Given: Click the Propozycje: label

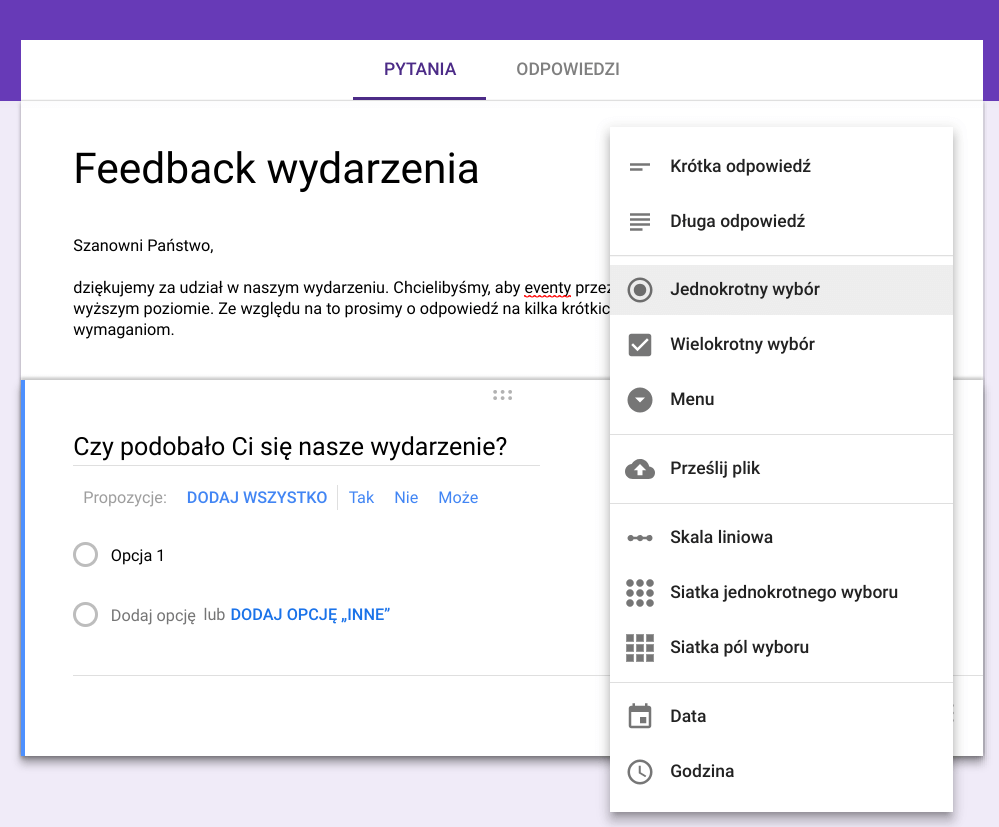Looking at the screenshot, I should tap(125, 498).
